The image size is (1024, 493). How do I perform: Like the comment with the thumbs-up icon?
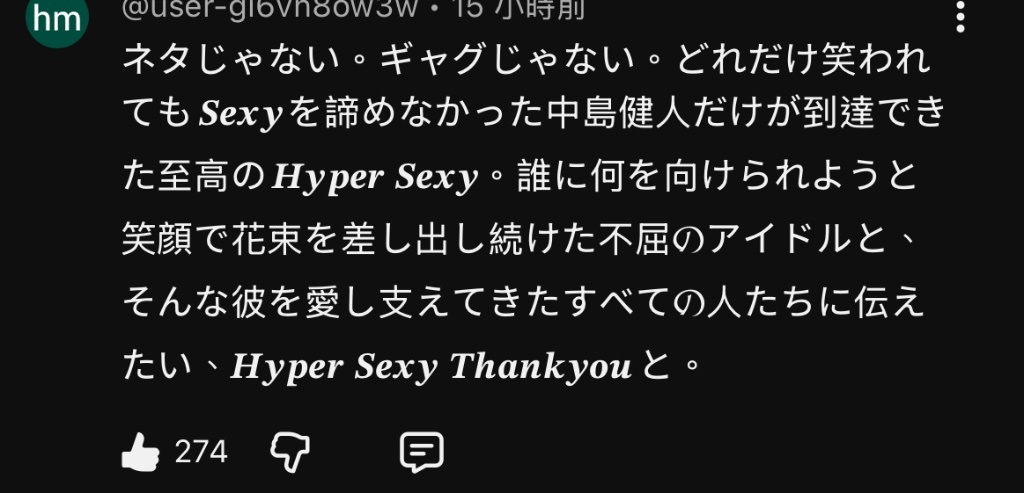[x=140, y=452]
